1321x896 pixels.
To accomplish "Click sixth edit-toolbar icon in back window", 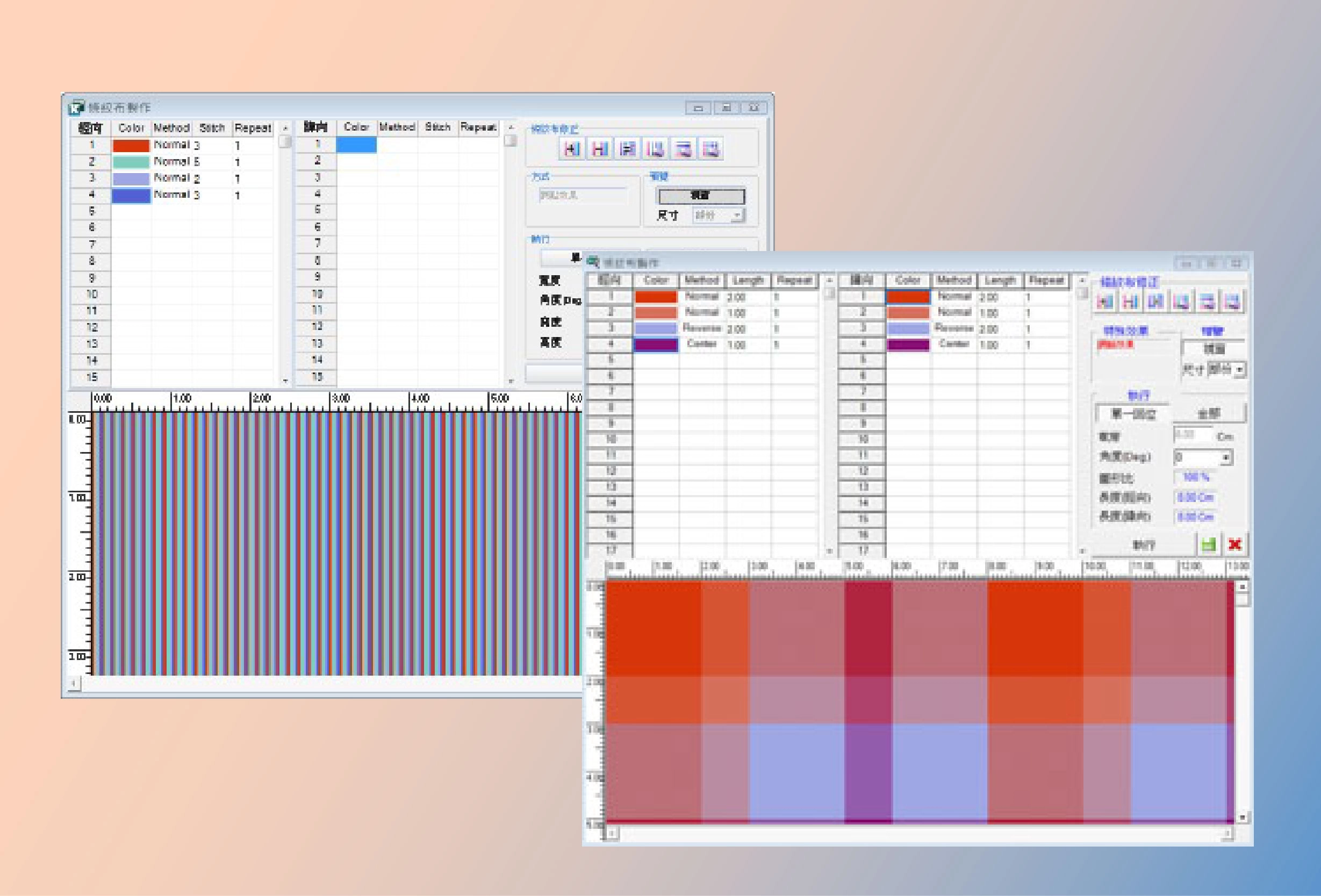I will pos(710,149).
